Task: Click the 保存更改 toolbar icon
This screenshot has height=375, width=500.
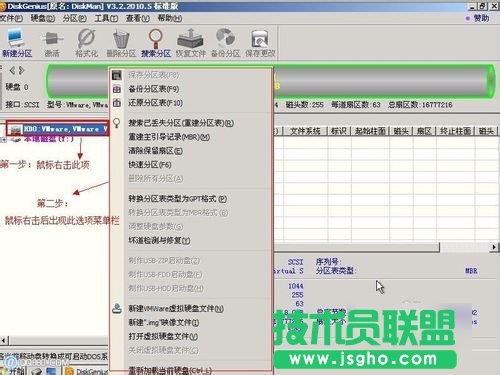Action: 260,43
